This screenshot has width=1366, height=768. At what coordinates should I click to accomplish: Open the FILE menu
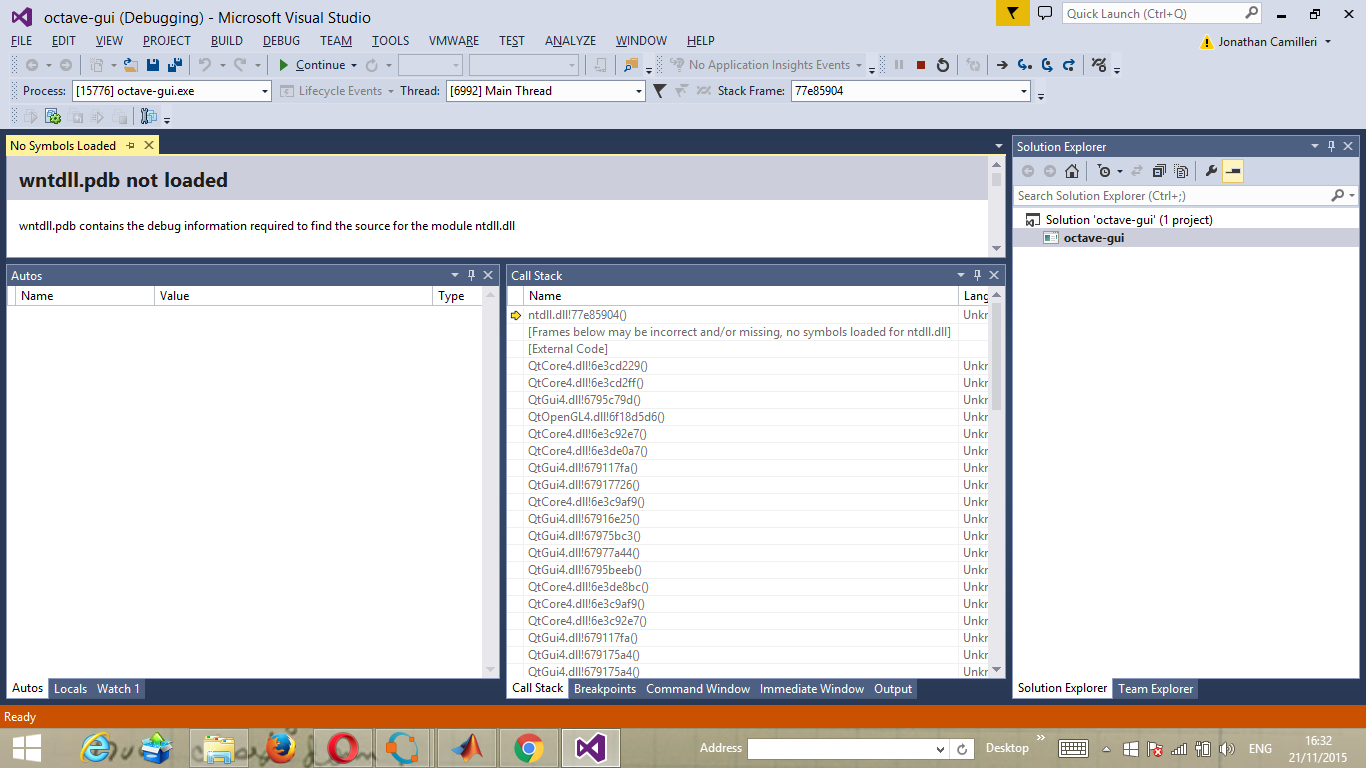21,41
